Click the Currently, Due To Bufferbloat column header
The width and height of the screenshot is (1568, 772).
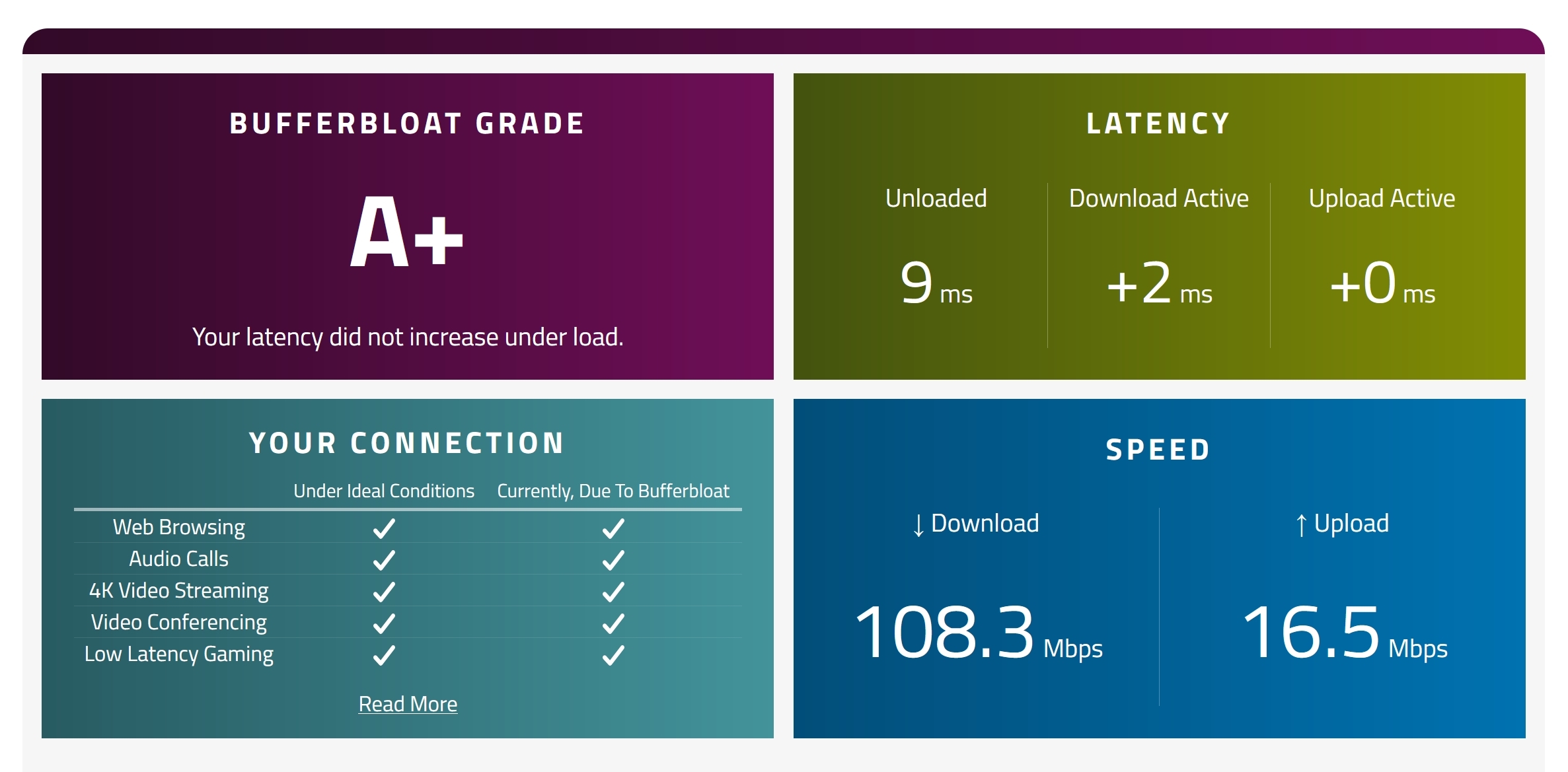click(x=613, y=491)
